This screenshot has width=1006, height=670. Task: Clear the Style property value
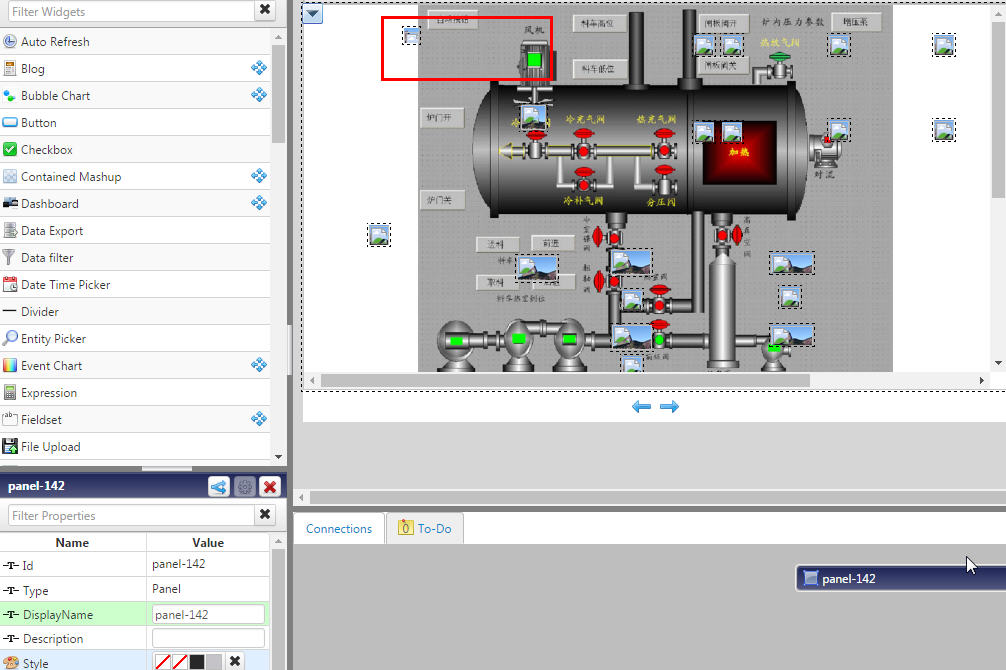point(235,661)
